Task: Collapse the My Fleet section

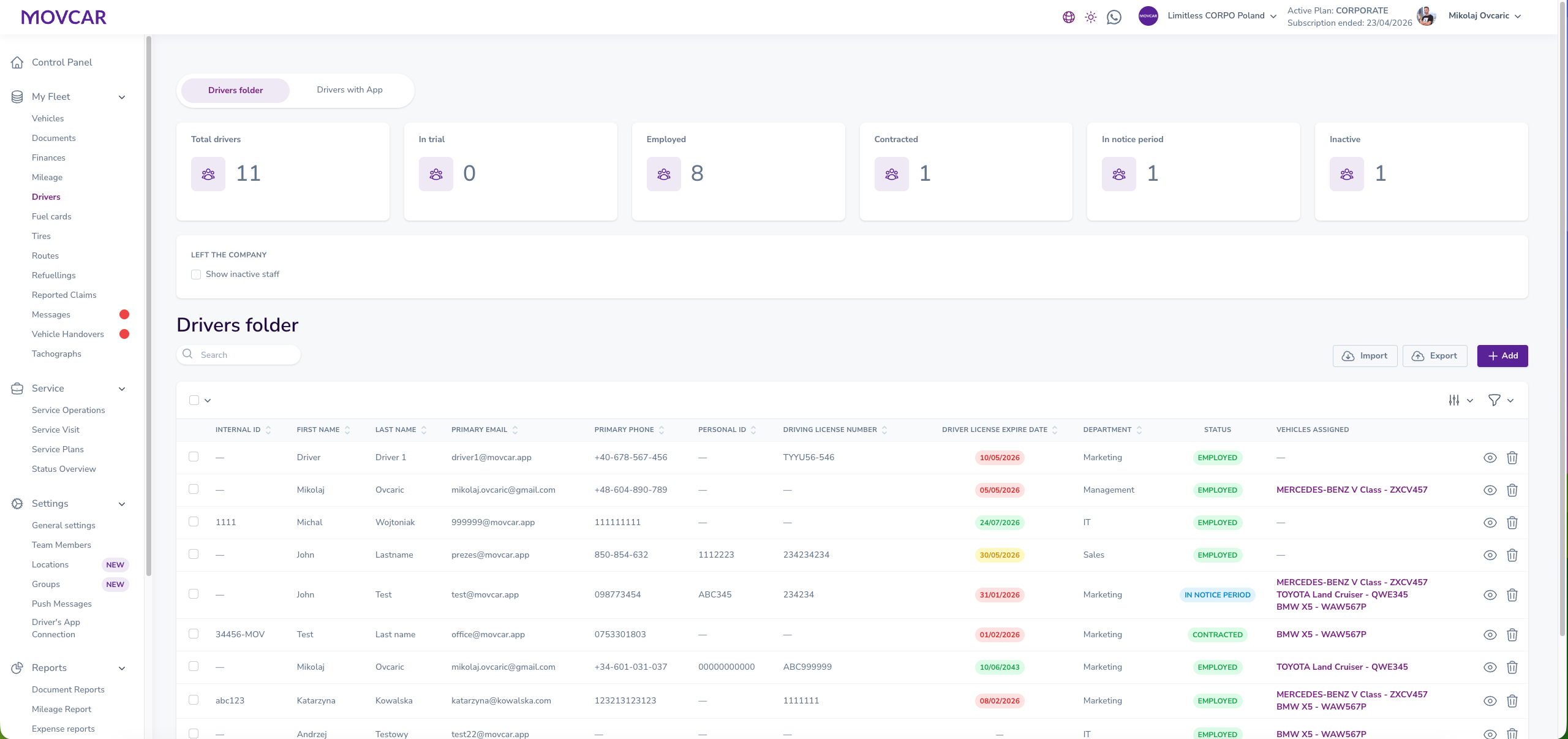Action: pos(122,97)
